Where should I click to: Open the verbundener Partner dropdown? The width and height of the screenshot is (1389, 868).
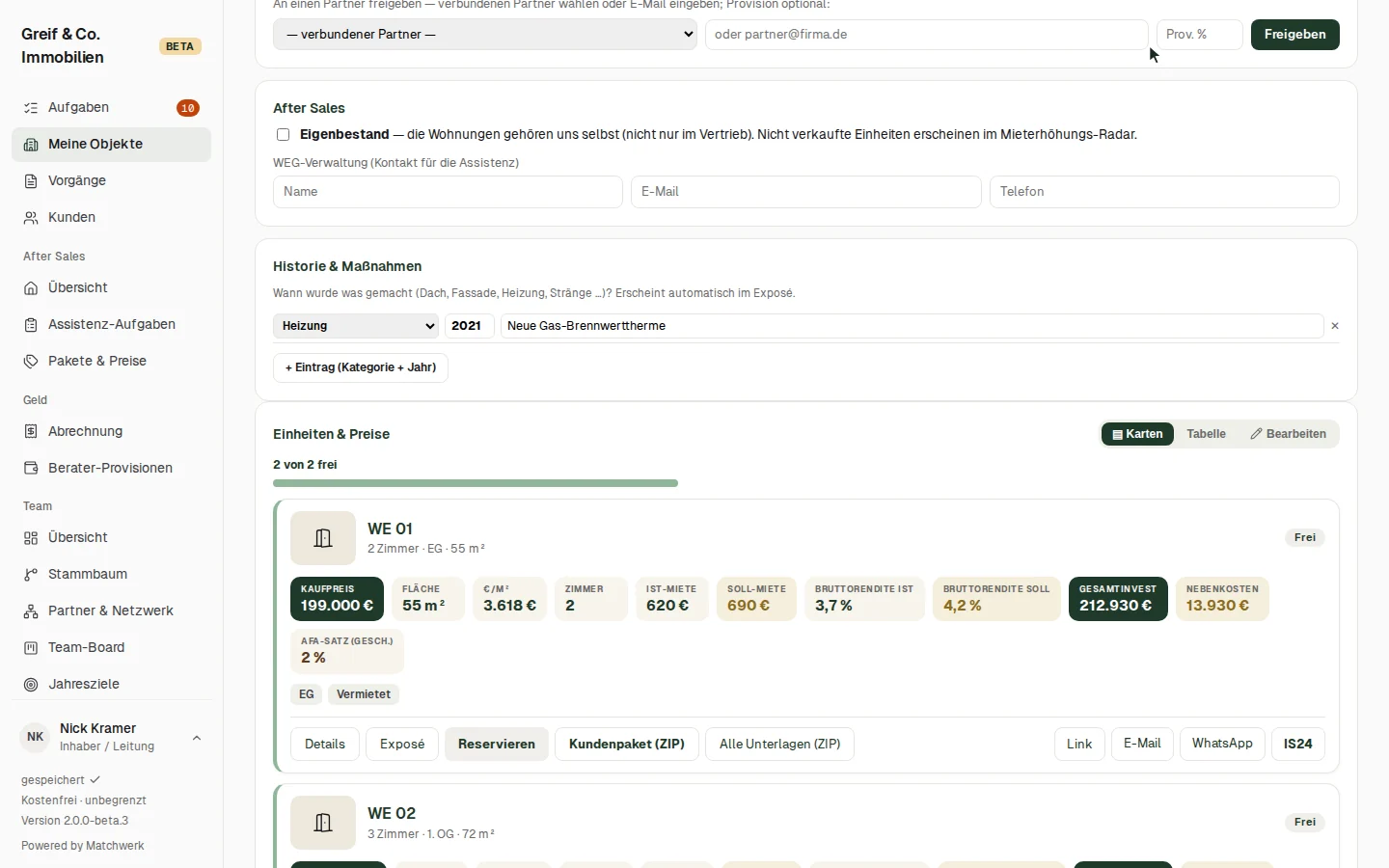485,35
